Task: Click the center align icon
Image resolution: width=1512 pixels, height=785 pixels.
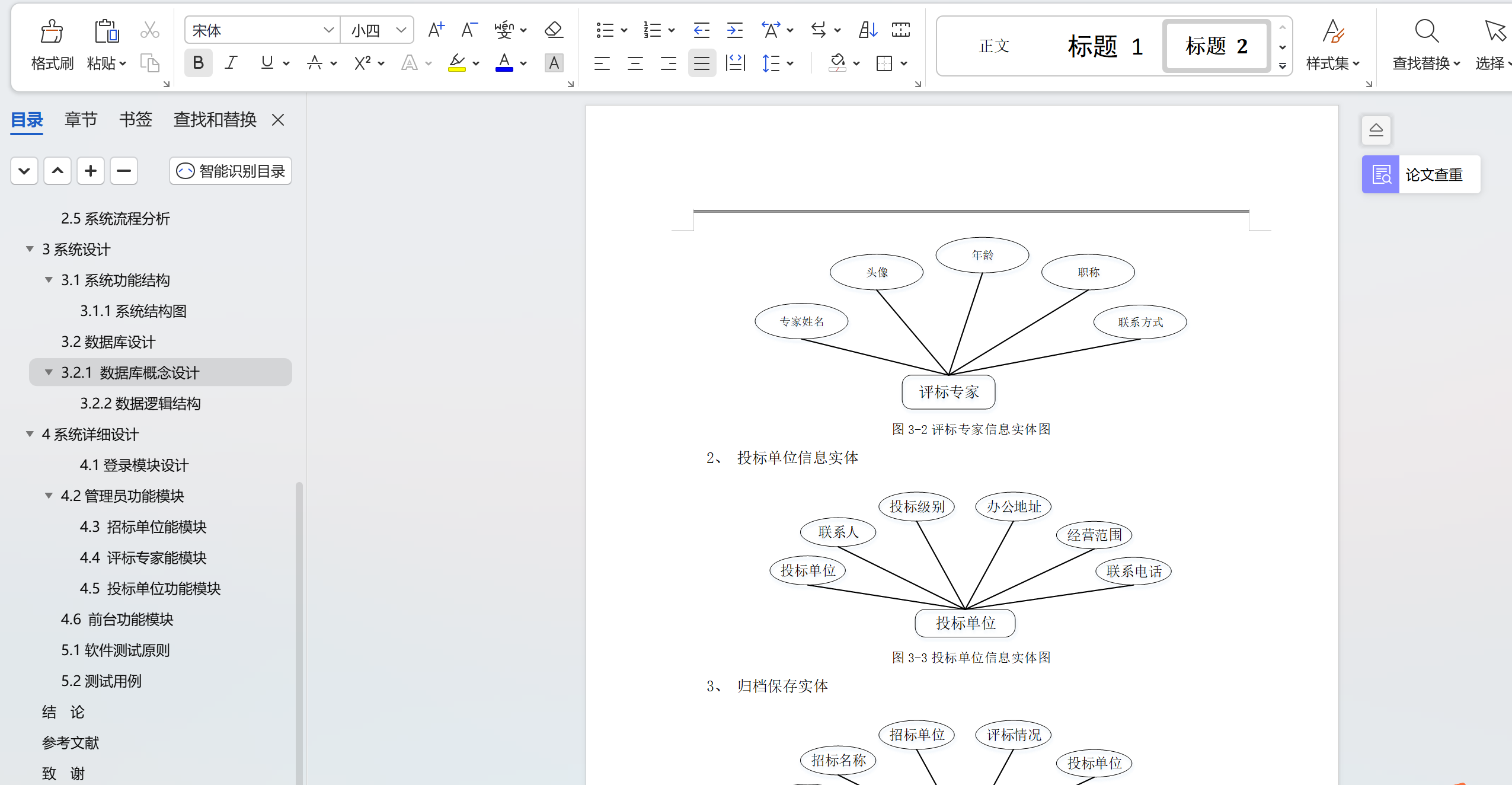Action: coord(635,63)
